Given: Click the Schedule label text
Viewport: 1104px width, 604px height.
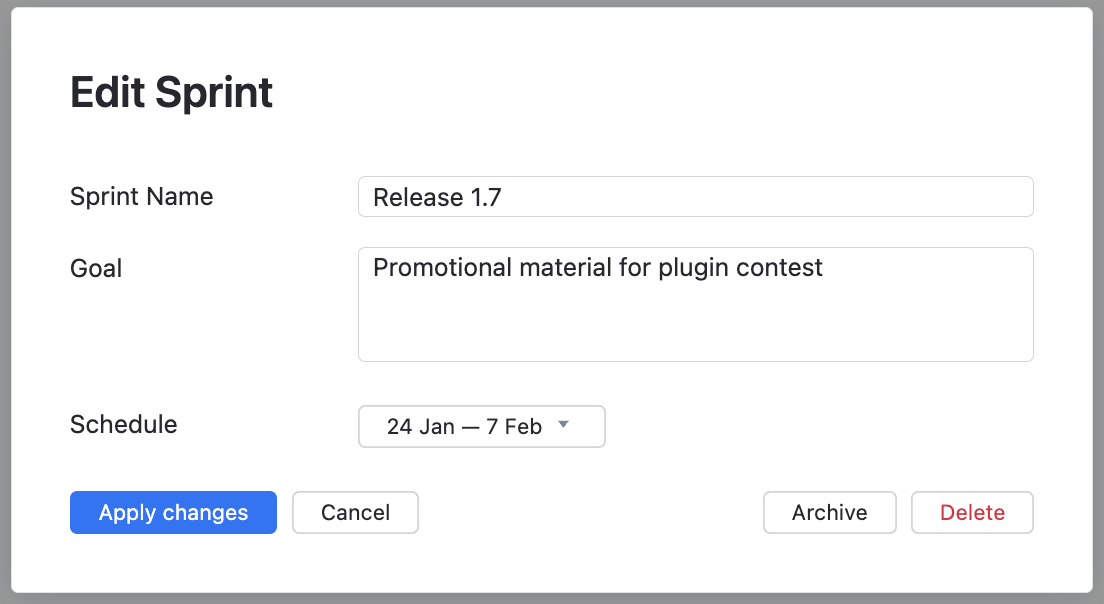Looking at the screenshot, I should tap(123, 424).
